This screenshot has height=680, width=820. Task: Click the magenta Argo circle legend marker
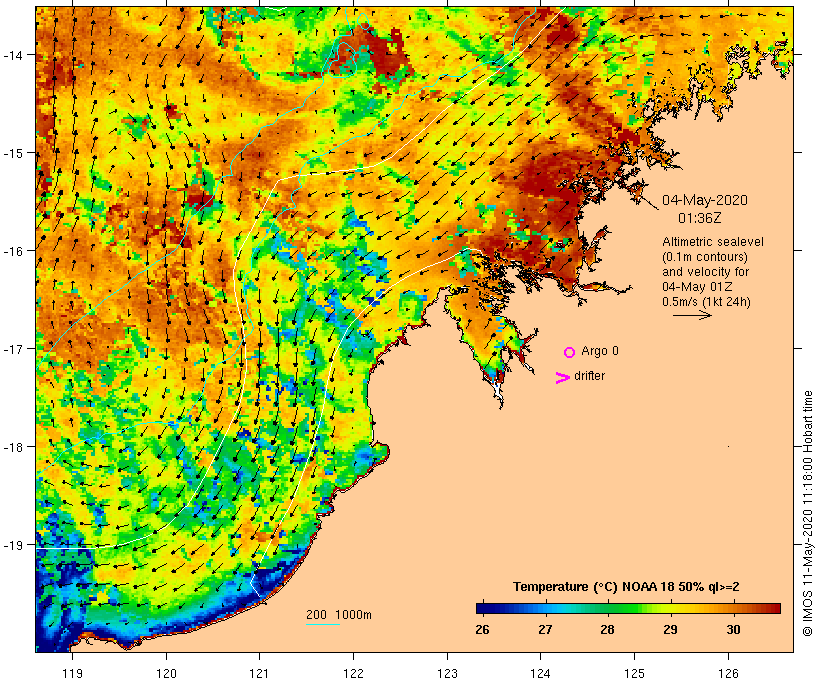[570, 352]
